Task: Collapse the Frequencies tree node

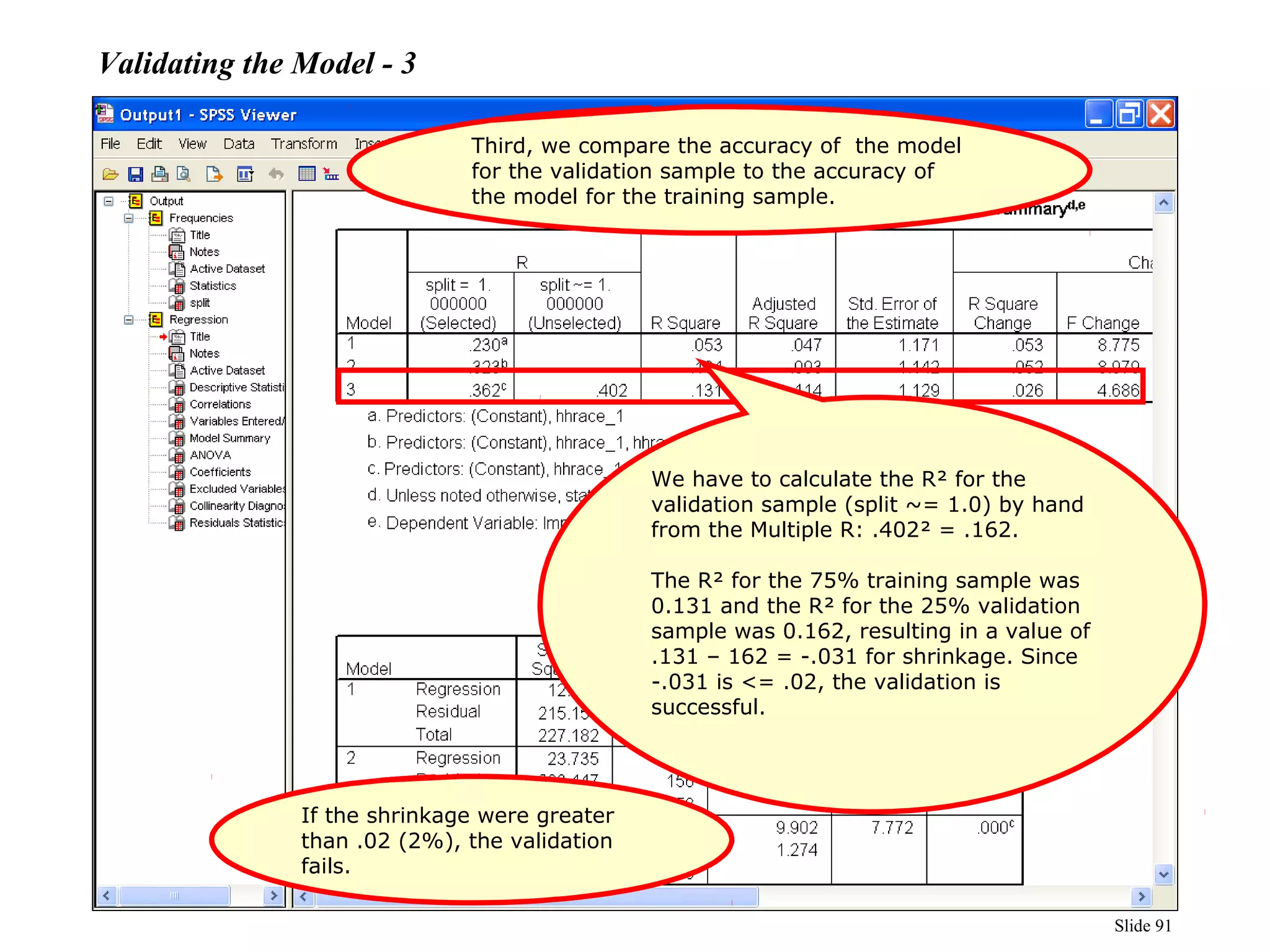Action: [x=129, y=218]
